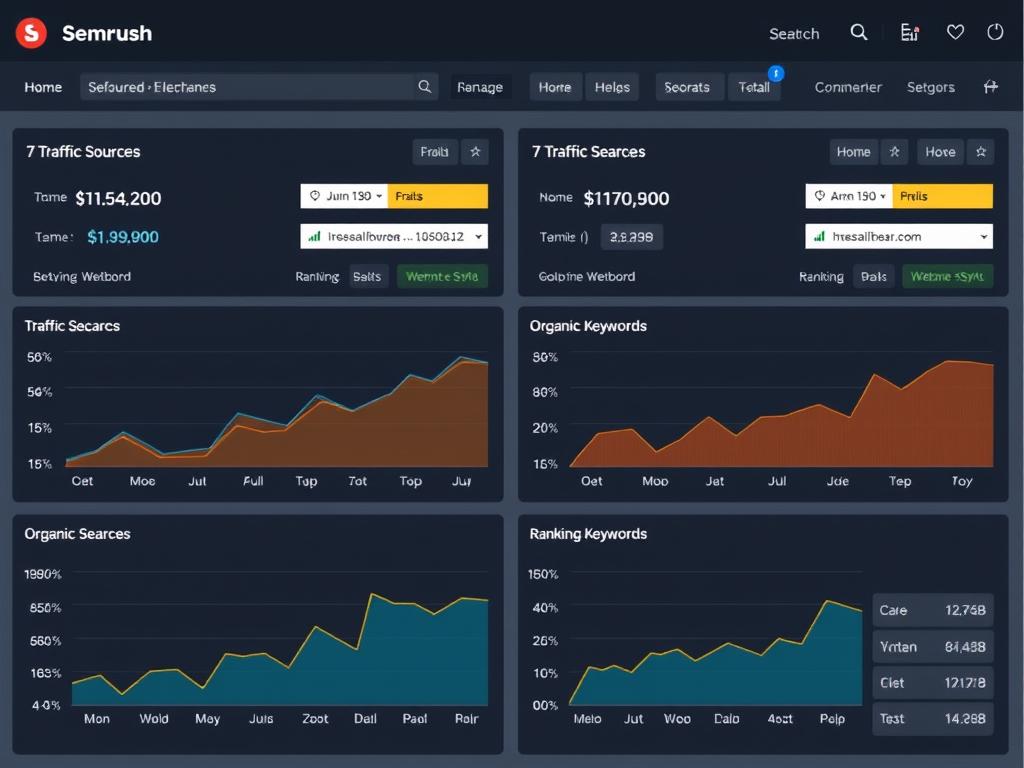This screenshot has height=768, width=1024.
Task: Click the $11.54,200 value
Action: tap(118, 198)
